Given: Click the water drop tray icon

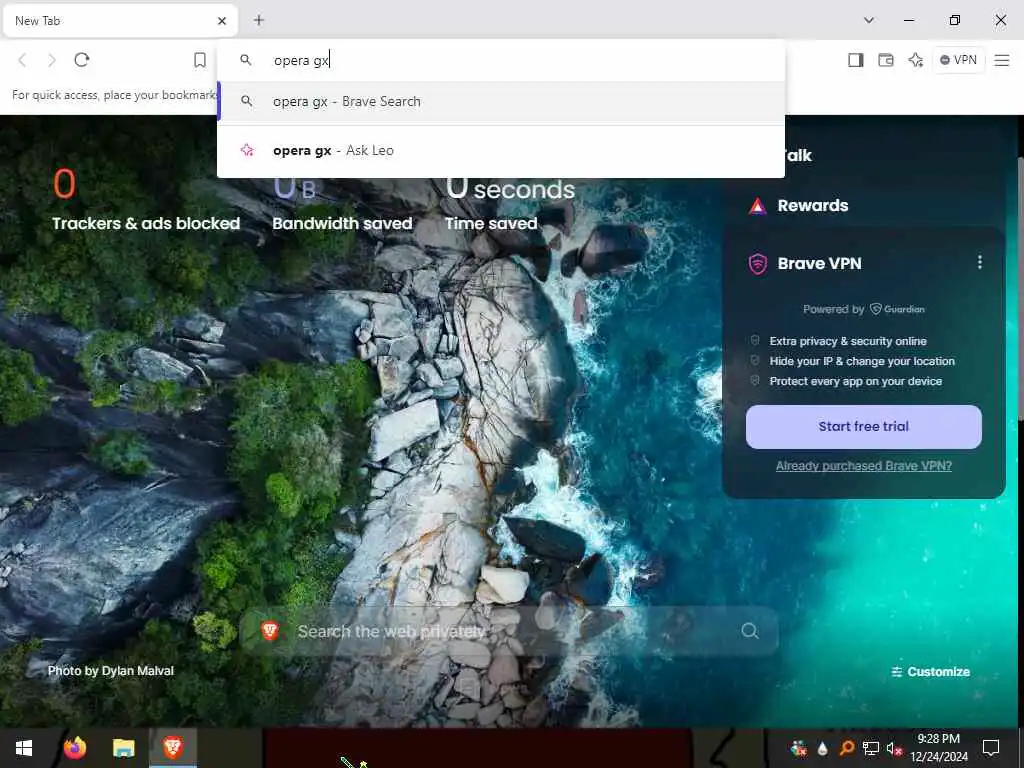Looking at the screenshot, I should [x=823, y=748].
